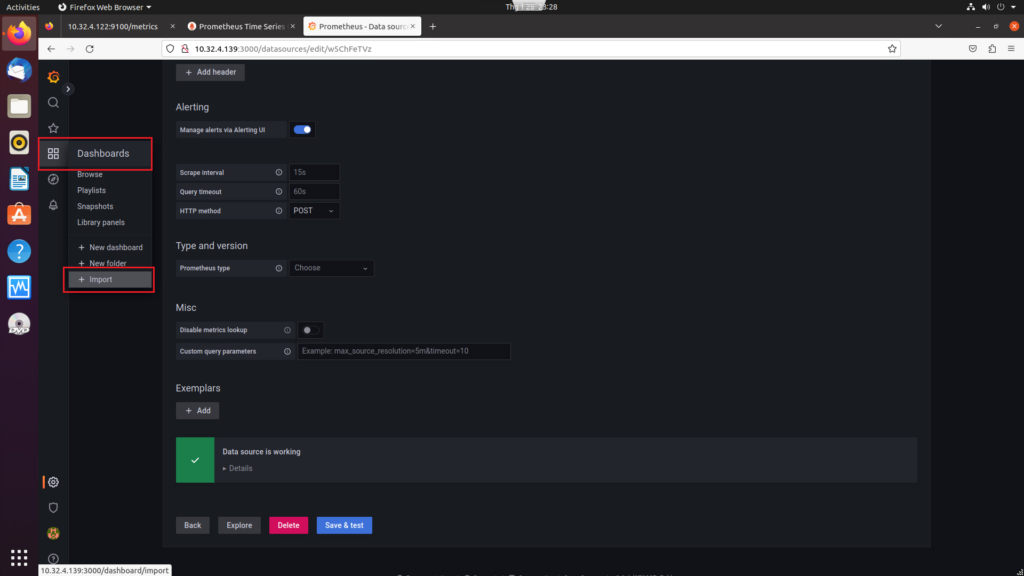Open a new browser tab
The height and width of the screenshot is (576, 1024).
click(432, 27)
